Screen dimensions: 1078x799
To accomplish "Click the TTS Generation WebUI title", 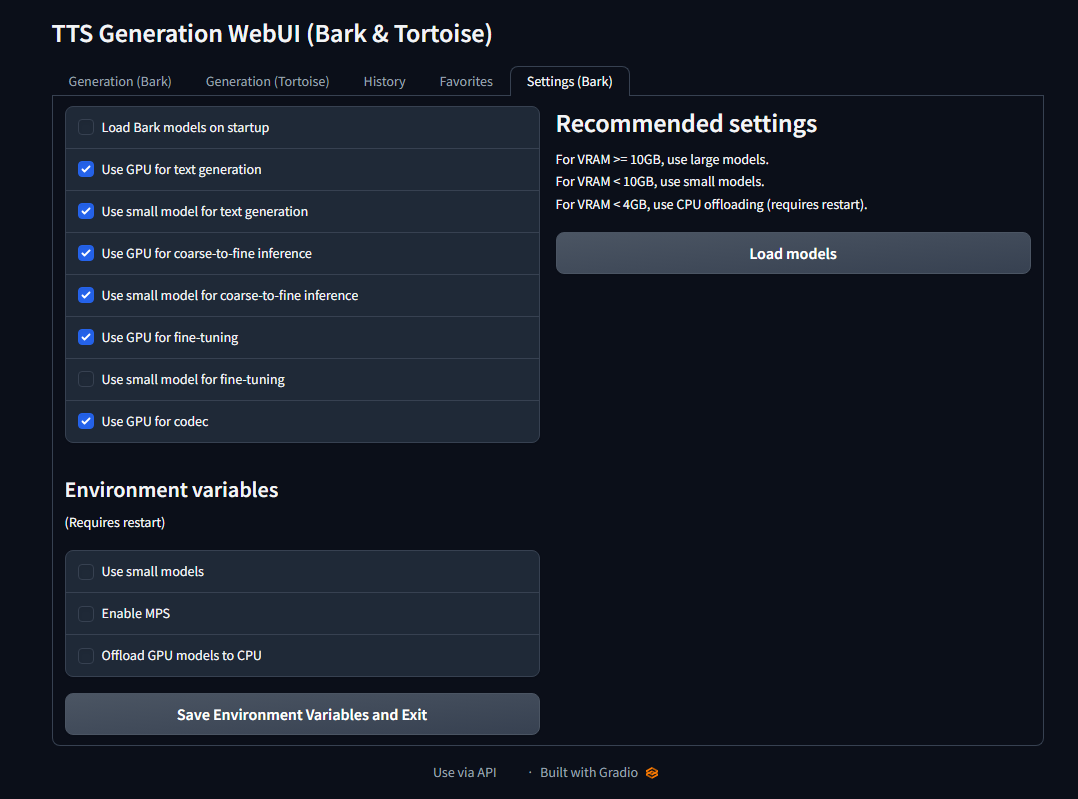I will pos(272,34).
